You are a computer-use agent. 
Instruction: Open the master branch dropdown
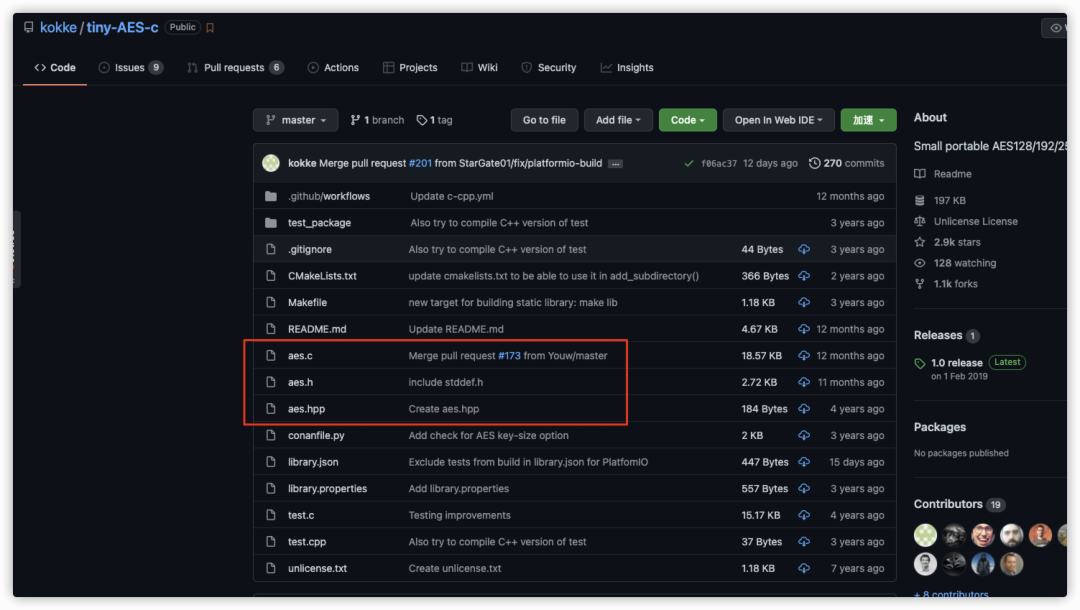[295, 120]
